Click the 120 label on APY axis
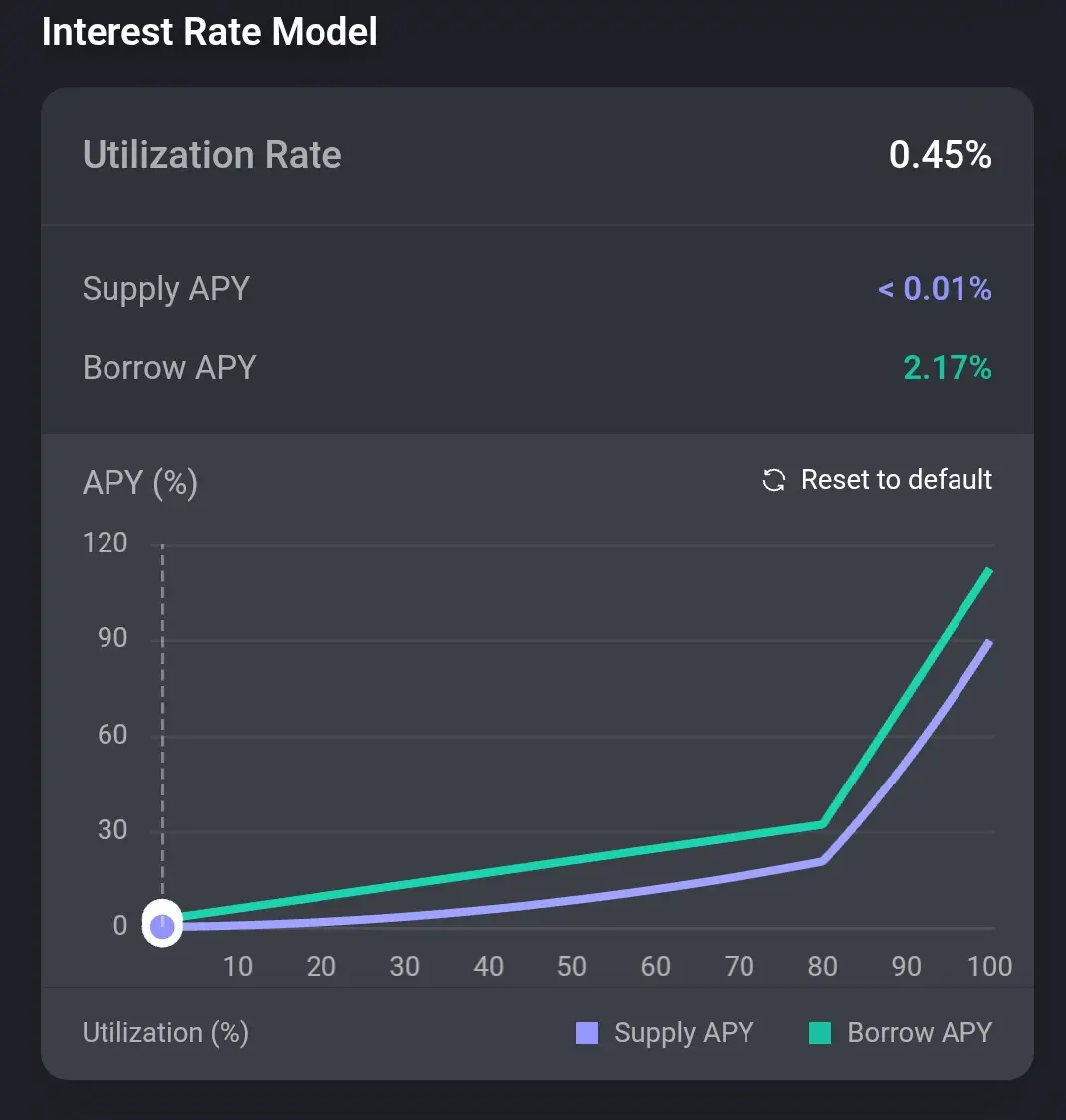Viewport: 1066px width, 1120px height. (107, 543)
